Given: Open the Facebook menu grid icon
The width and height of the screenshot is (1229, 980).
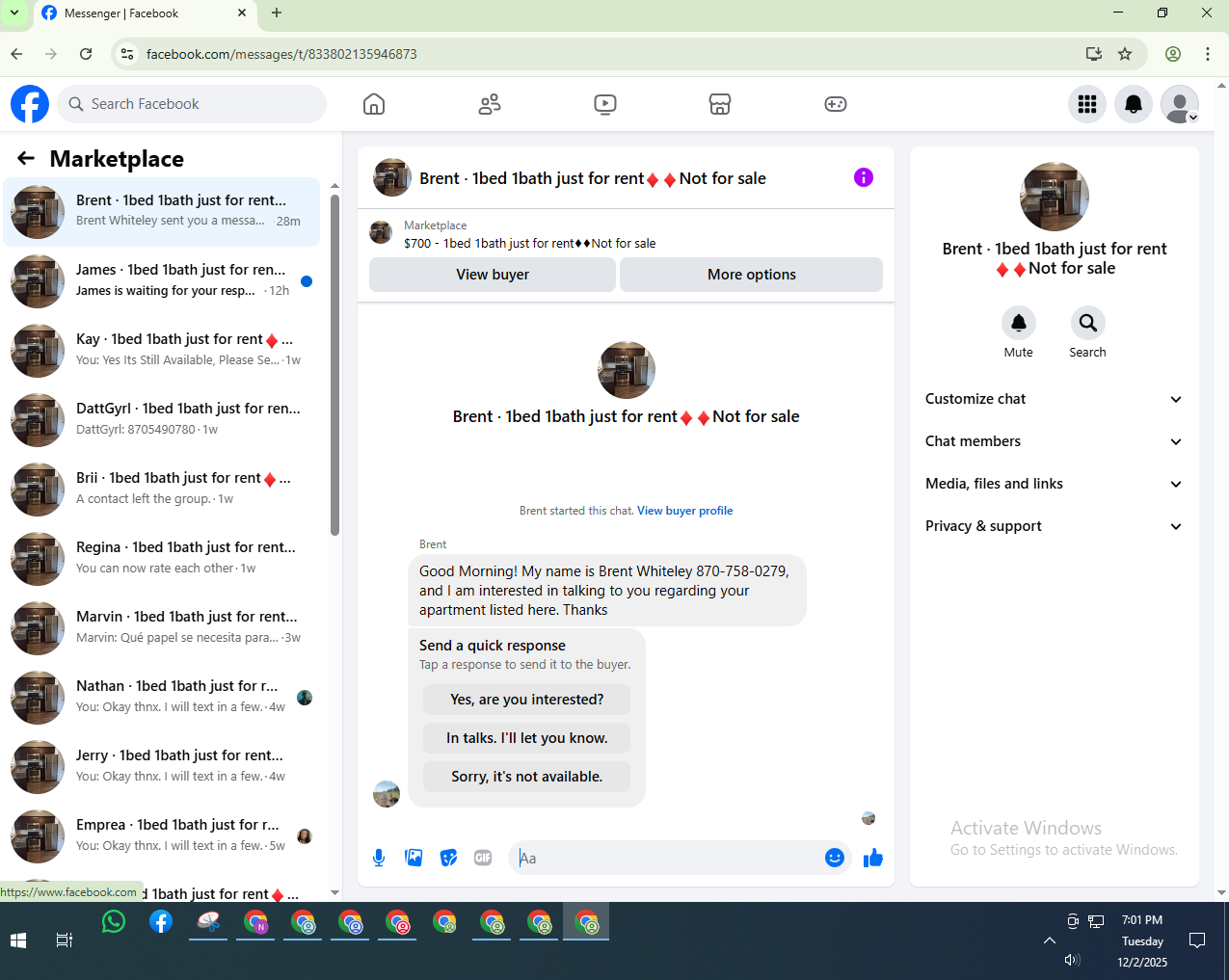Looking at the screenshot, I should pos(1087,104).
